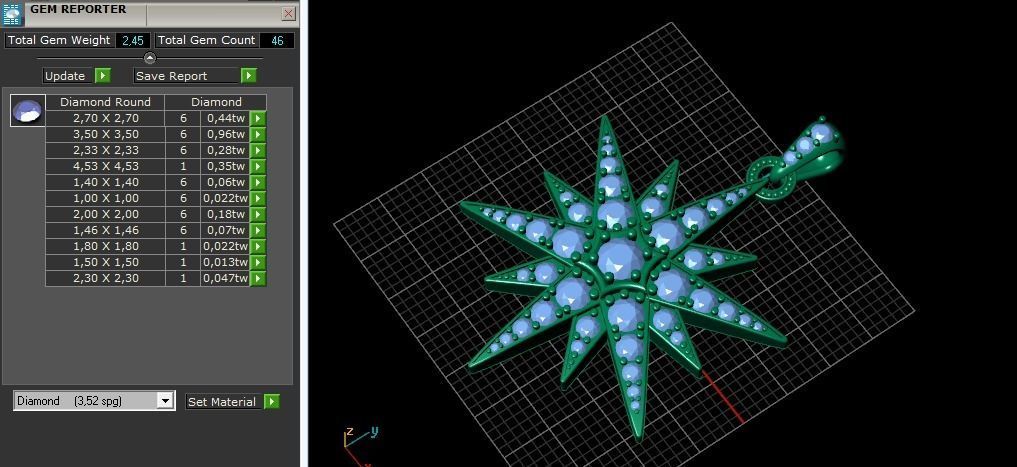Click green arrow for 2,30 X 2,30 row
The image size is (1017, 467).
258,278
